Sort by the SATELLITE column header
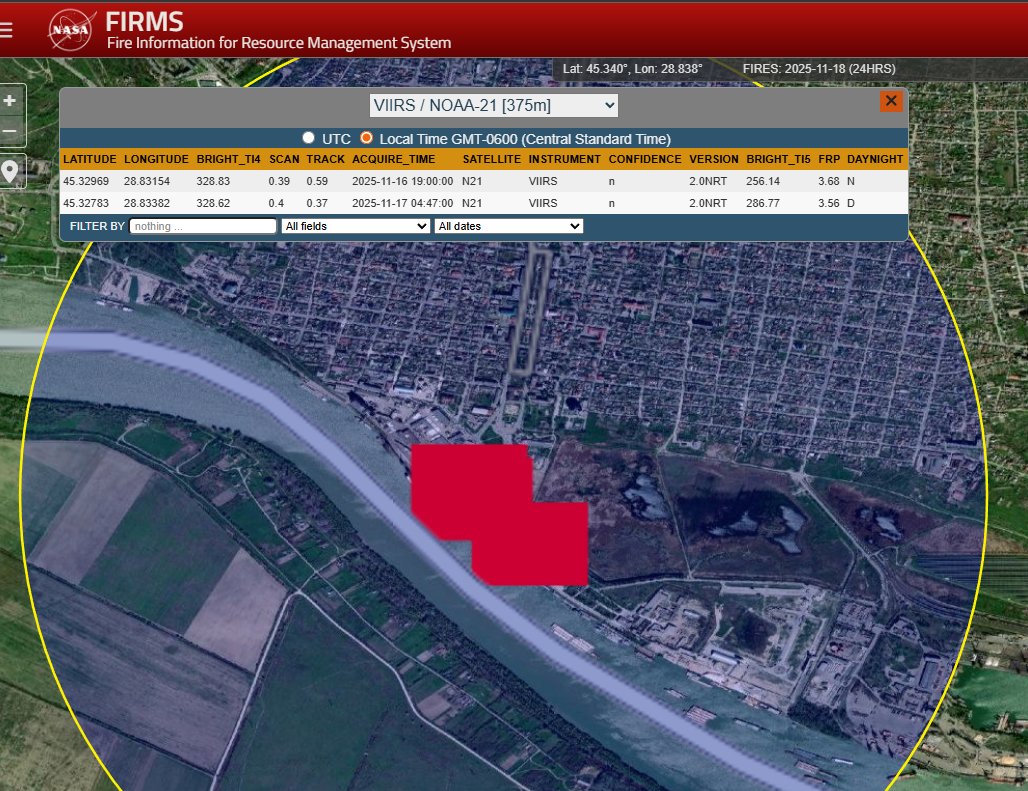Viewport: 1028px width, 791px height. click(x=492, y=159)
